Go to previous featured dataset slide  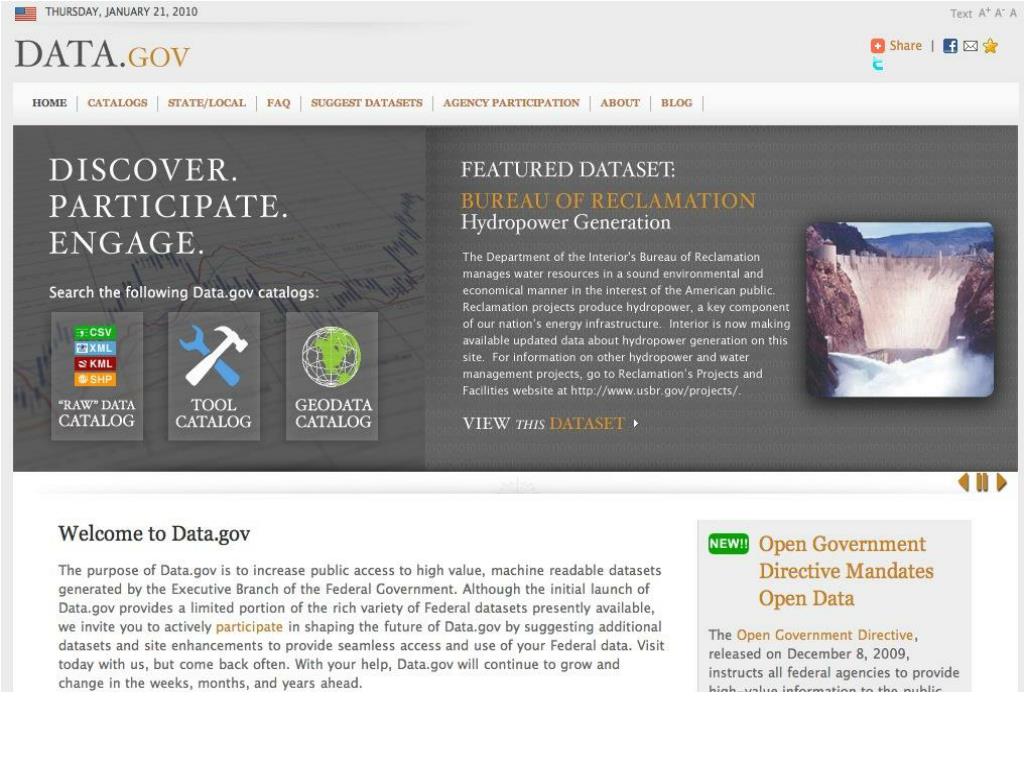pos(963,483)
